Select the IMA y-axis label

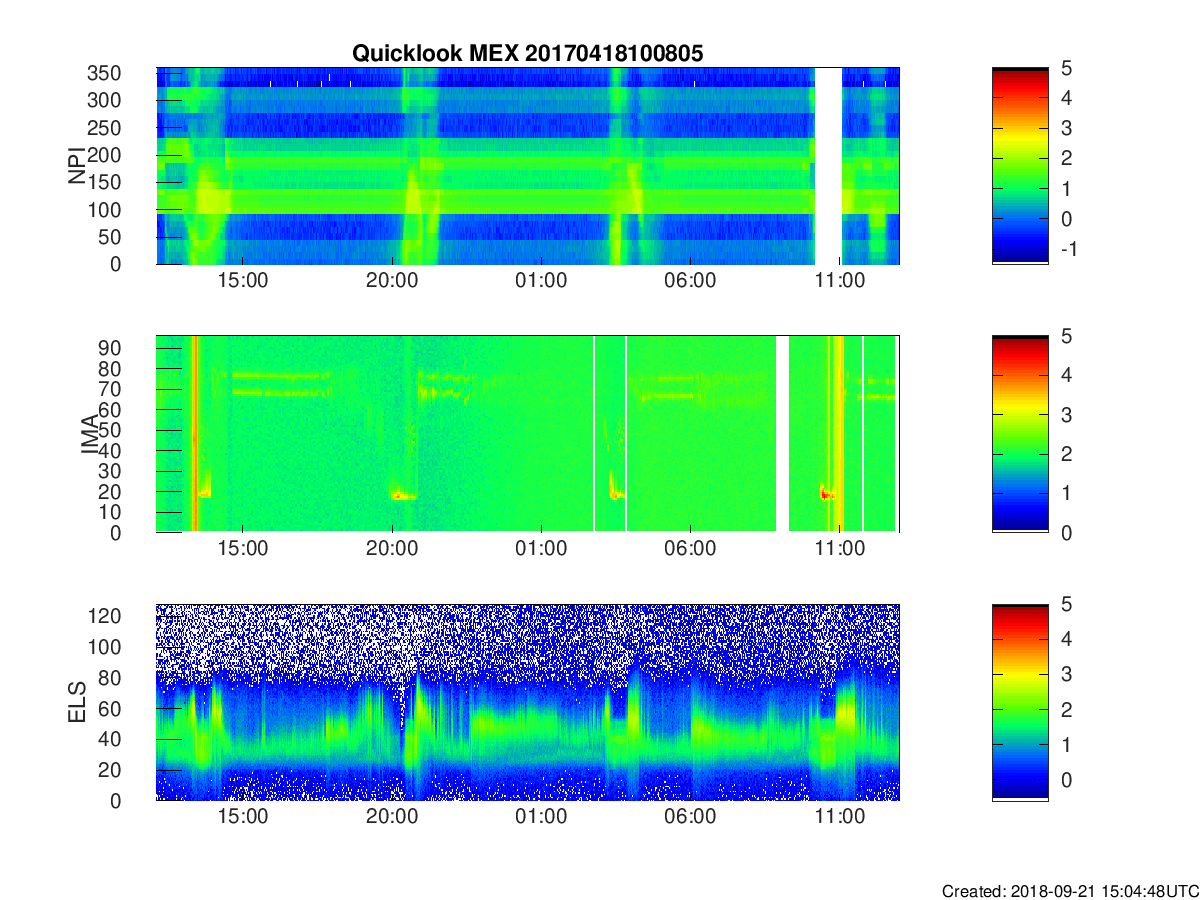pyautogui.click(x=89, y=434)
